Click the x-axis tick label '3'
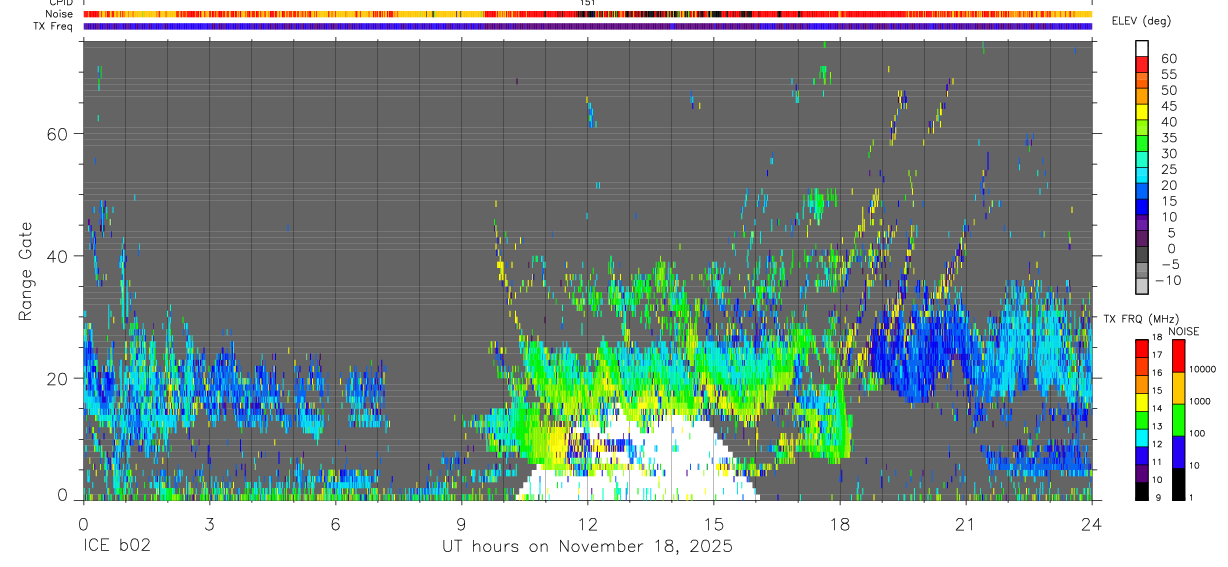Screen dimensions: 1228x567 tap(209, 524)
